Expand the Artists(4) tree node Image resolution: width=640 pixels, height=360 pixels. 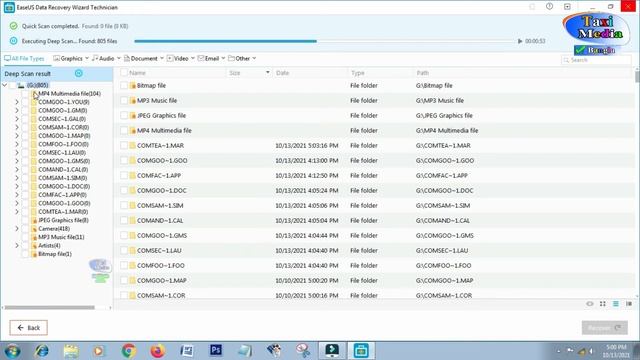(x=17, y=246)
